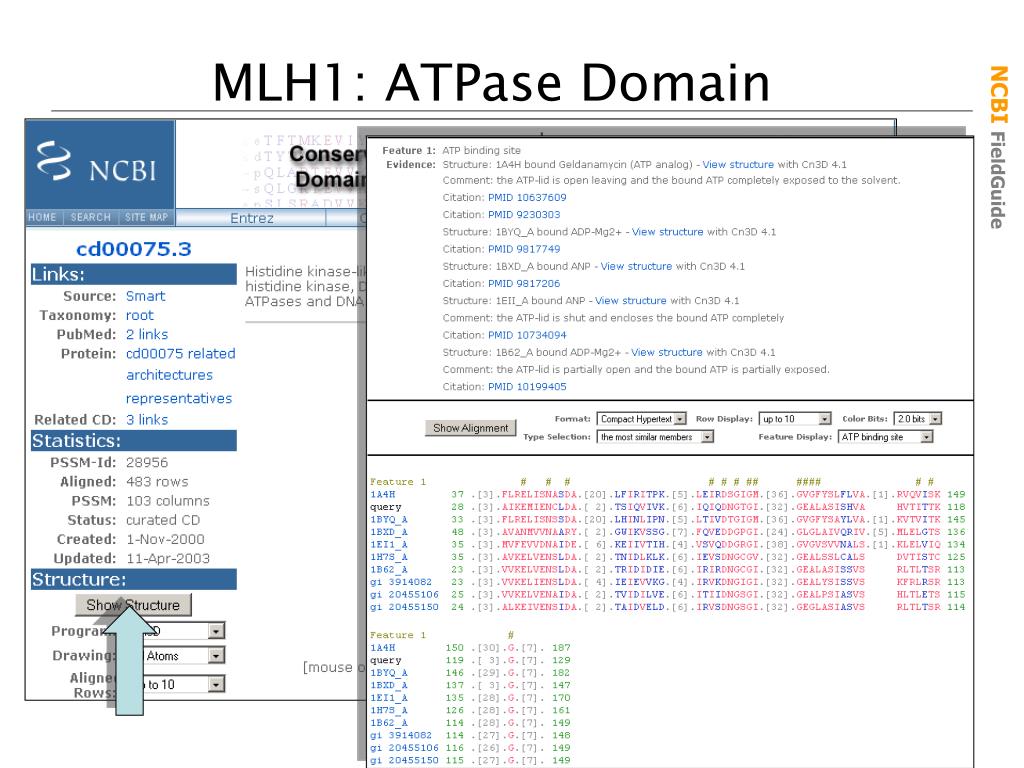Click gi 3914082 in first alignment block
Image resolution: width=1024 pixels, height=768 pixels.
click(x=401, y=582)
